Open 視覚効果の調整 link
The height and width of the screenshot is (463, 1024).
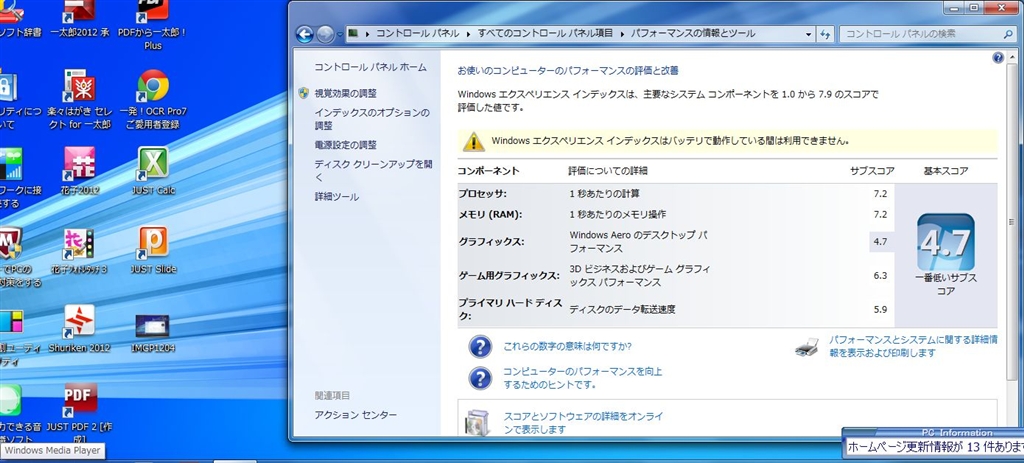pos(345,93)
